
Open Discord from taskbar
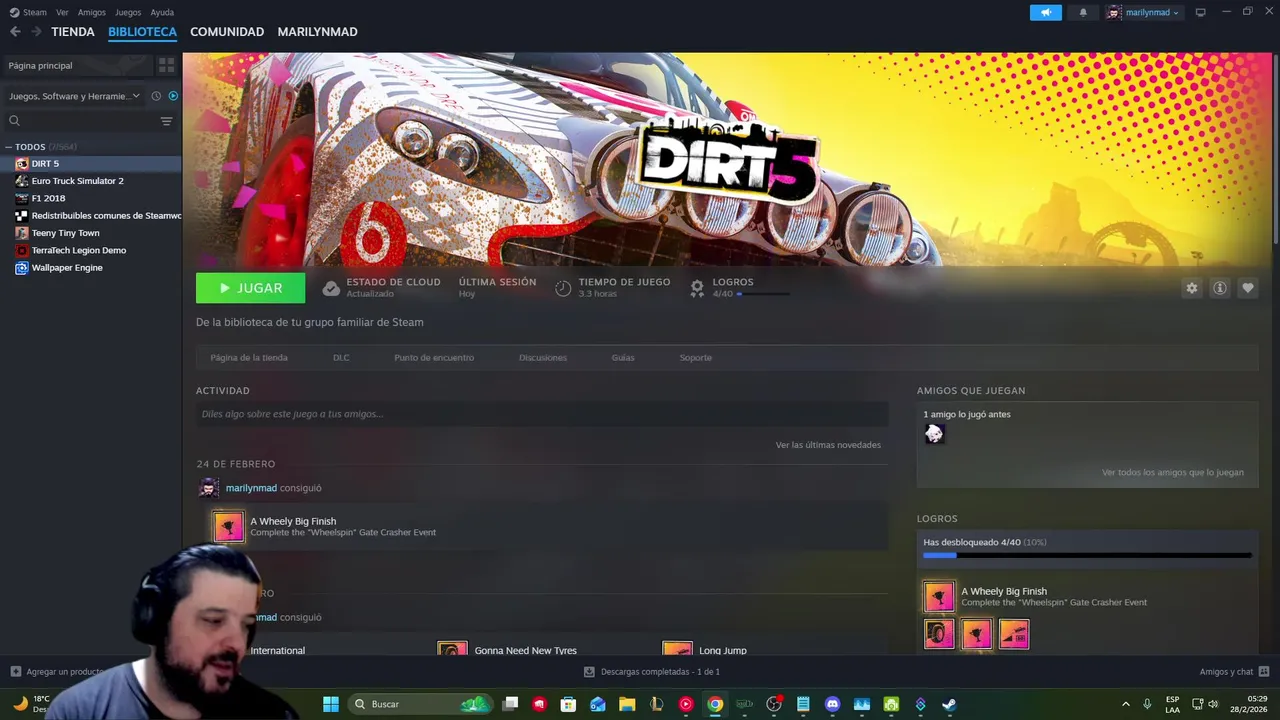[x=832, y=704]
